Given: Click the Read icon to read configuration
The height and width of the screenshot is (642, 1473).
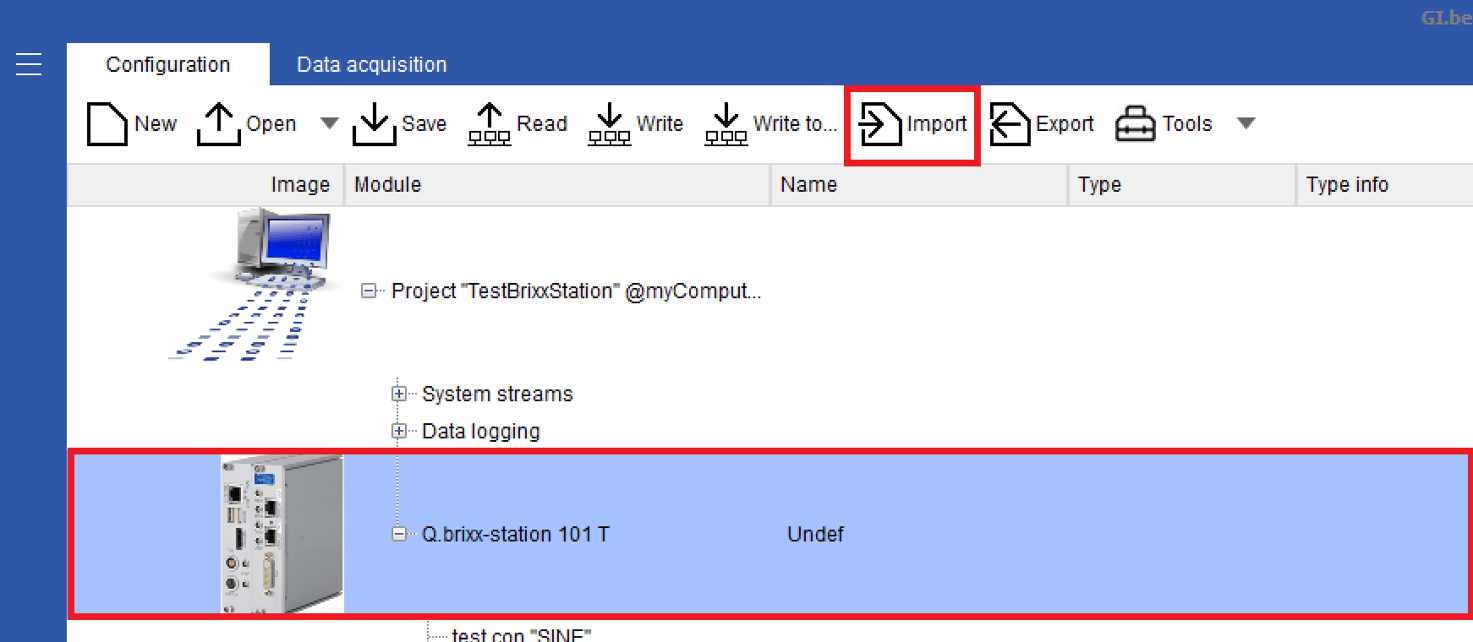Looking at the screenshot, I should coord(488,122).
